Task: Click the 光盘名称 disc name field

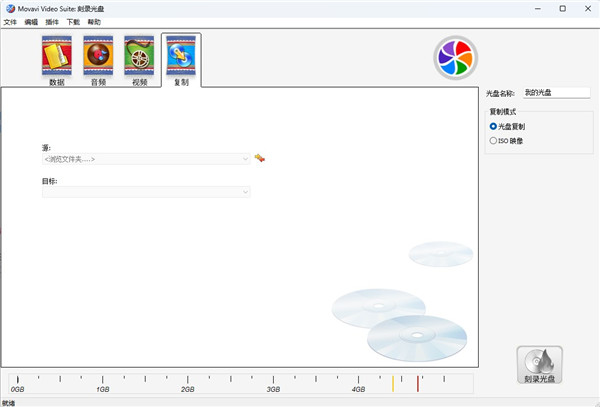Action: tap(556, 93)
